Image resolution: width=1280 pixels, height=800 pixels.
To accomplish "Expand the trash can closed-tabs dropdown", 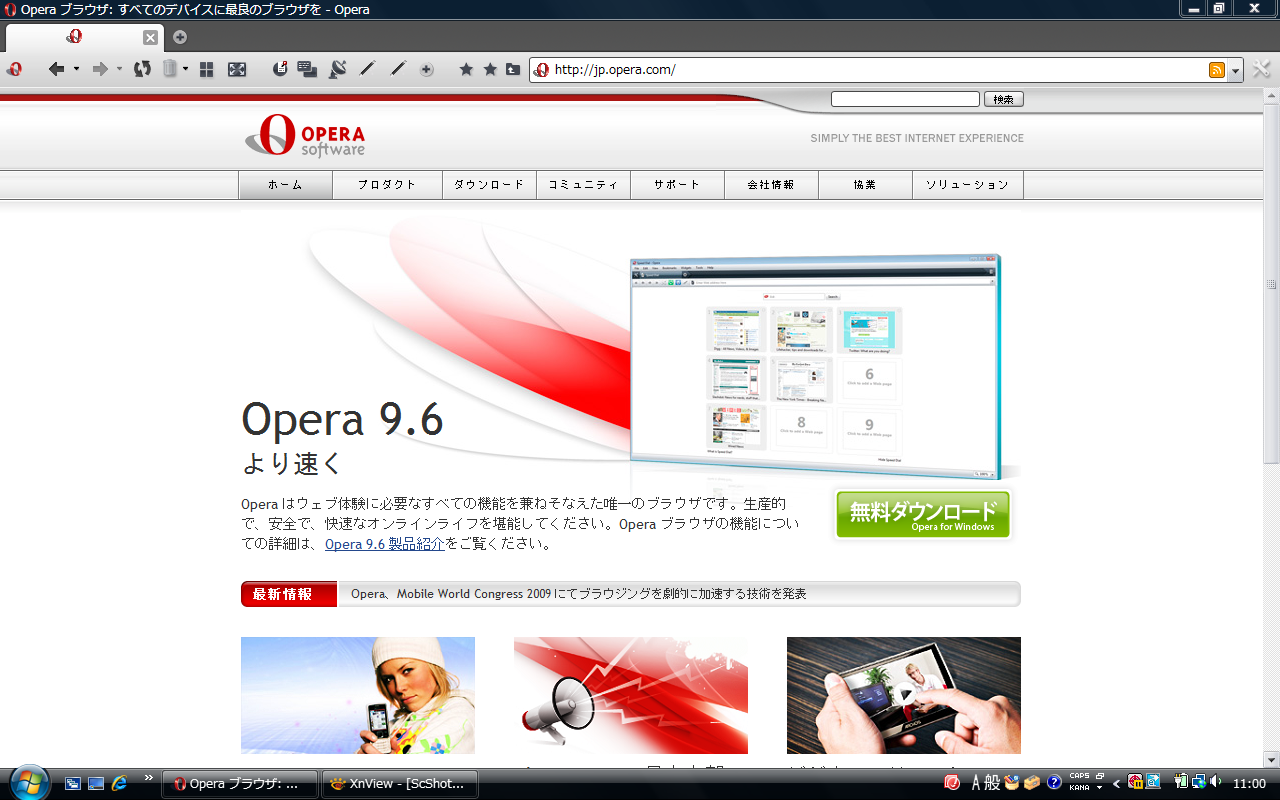I will [x=185, y=70].
